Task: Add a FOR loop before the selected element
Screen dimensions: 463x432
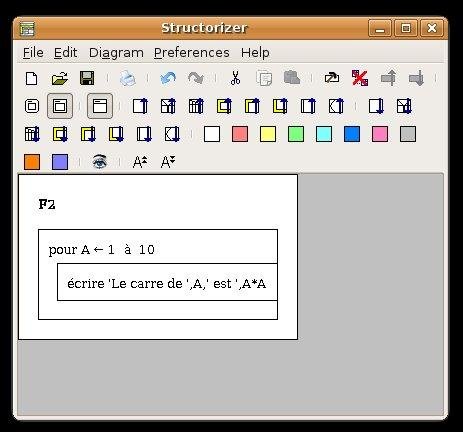Action: point(224,106)
